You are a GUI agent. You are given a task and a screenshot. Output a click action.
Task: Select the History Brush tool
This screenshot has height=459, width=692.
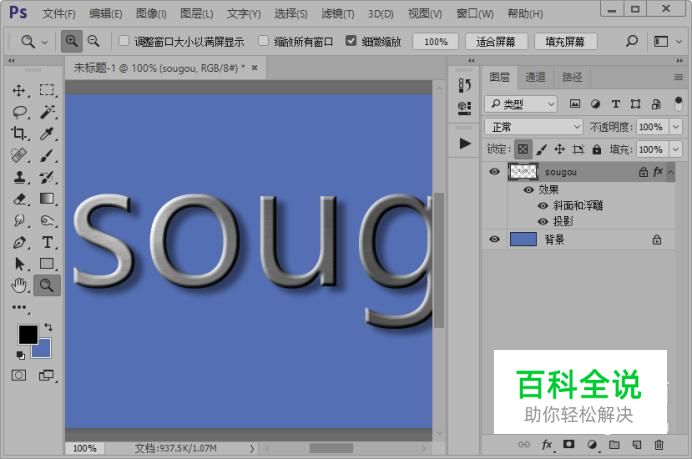[47, 177]
